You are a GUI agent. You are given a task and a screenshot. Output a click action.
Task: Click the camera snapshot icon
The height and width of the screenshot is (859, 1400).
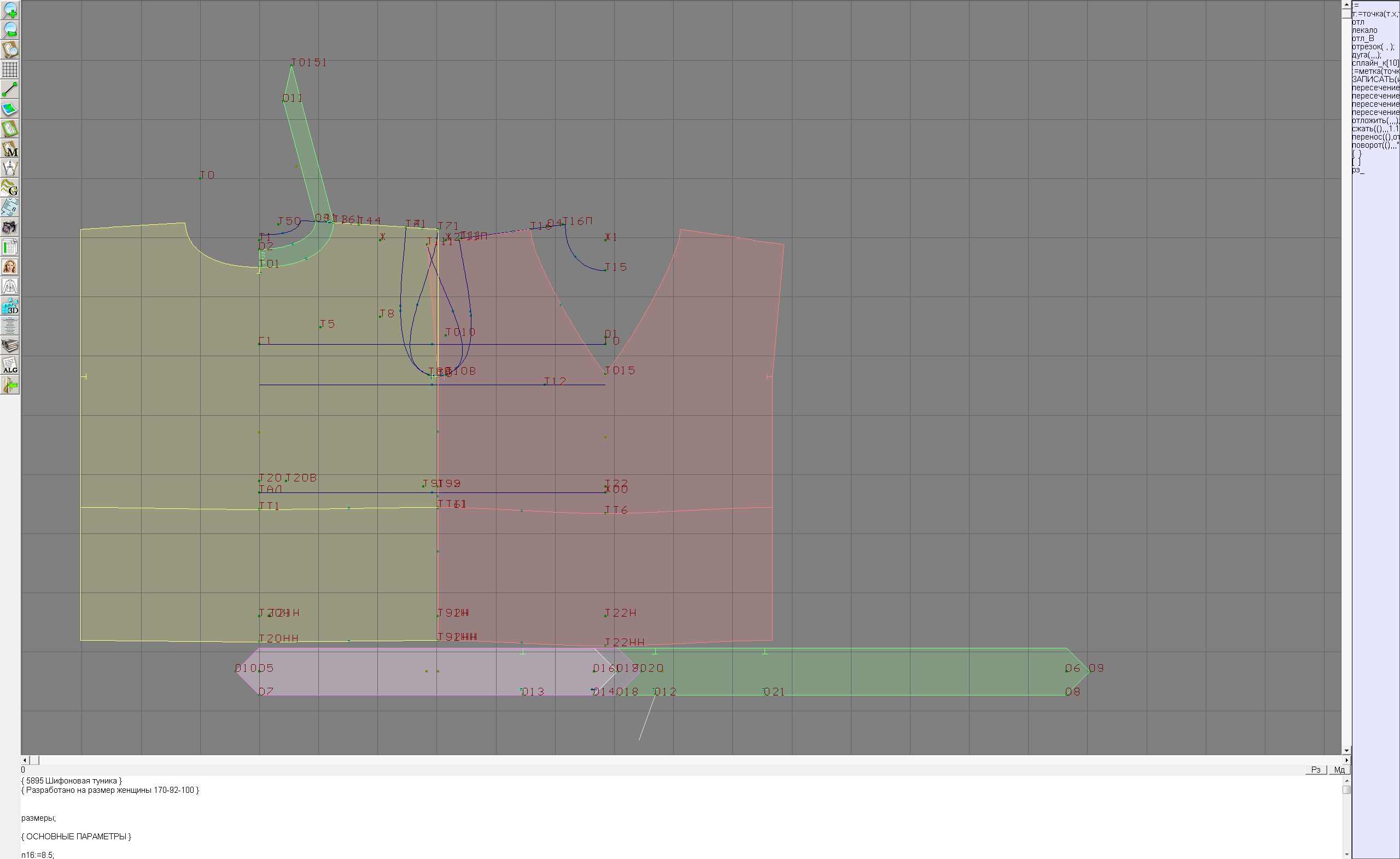10,228
